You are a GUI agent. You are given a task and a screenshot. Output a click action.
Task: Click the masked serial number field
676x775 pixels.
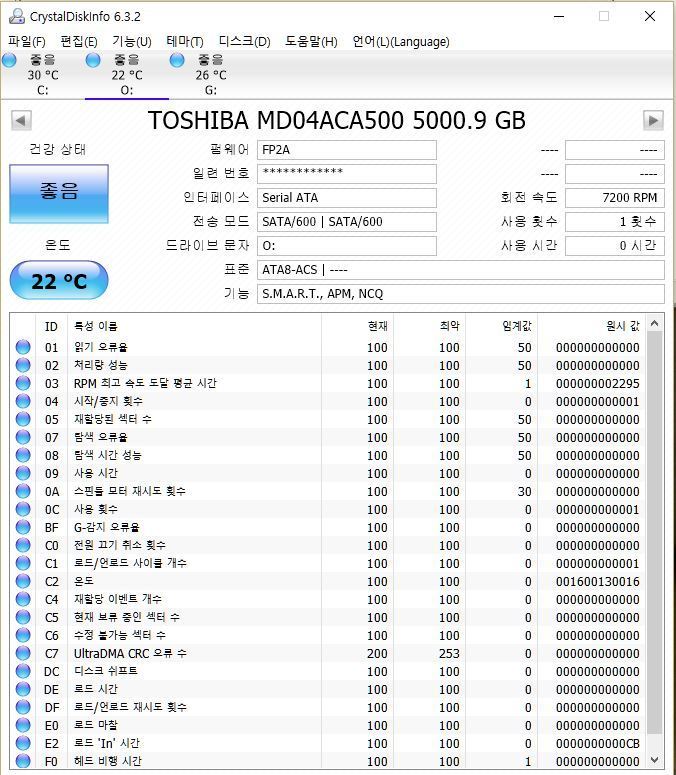coord(346,173)
